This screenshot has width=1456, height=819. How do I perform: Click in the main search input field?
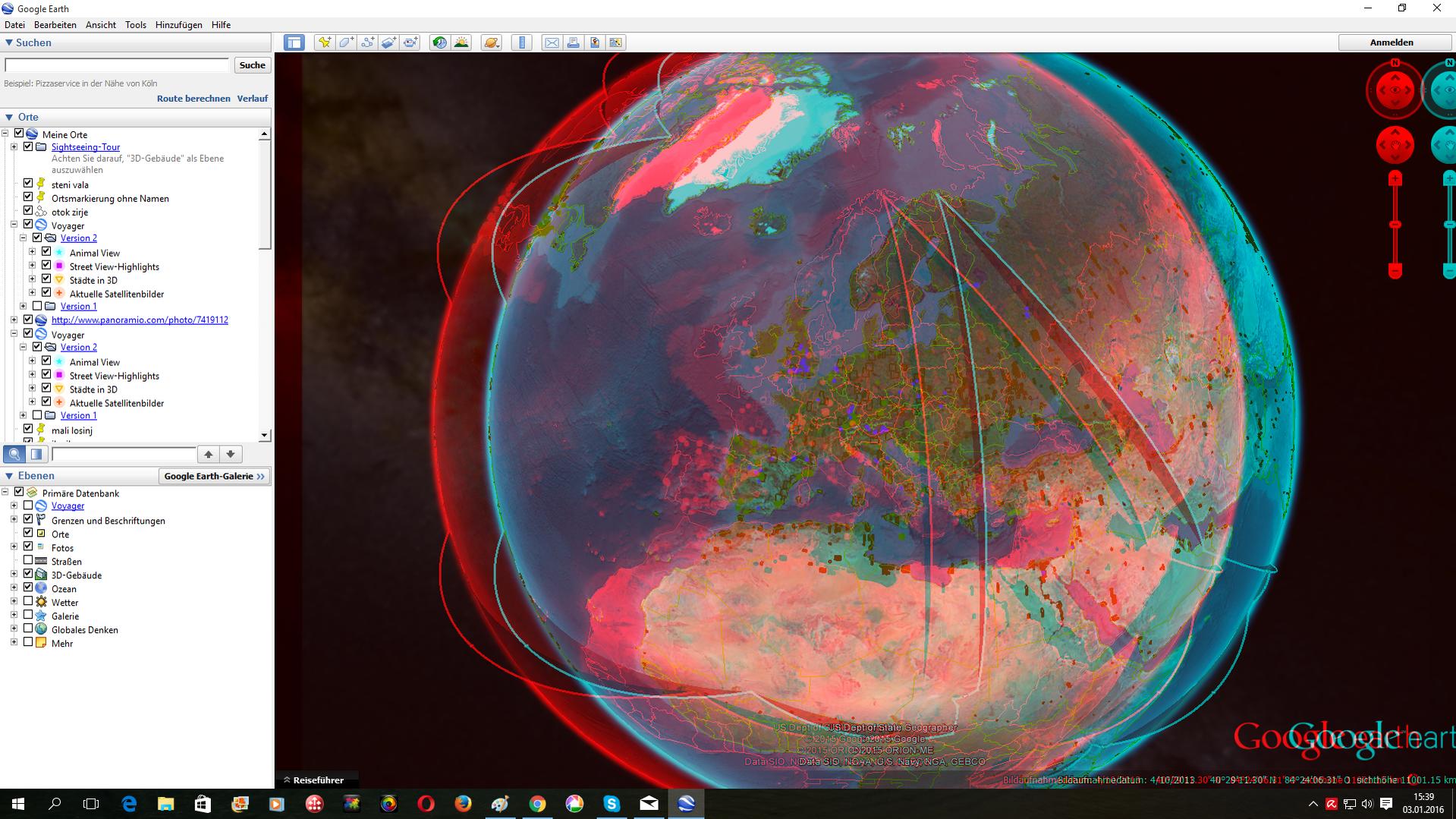pyautogui.click(x=117, y=65)
